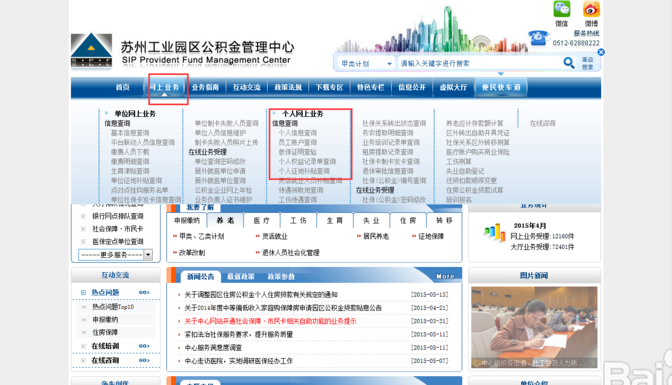Expand the box before 在线咨询 in sidebar
Viewport: 672px width, 385px height.
tap(83, 361)
